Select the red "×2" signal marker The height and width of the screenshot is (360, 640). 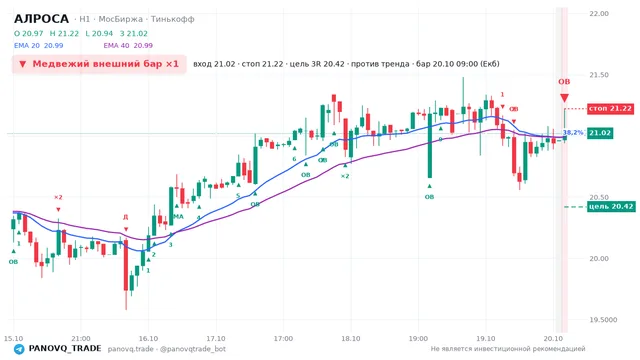pyautogui.click(x=58, y=198)
